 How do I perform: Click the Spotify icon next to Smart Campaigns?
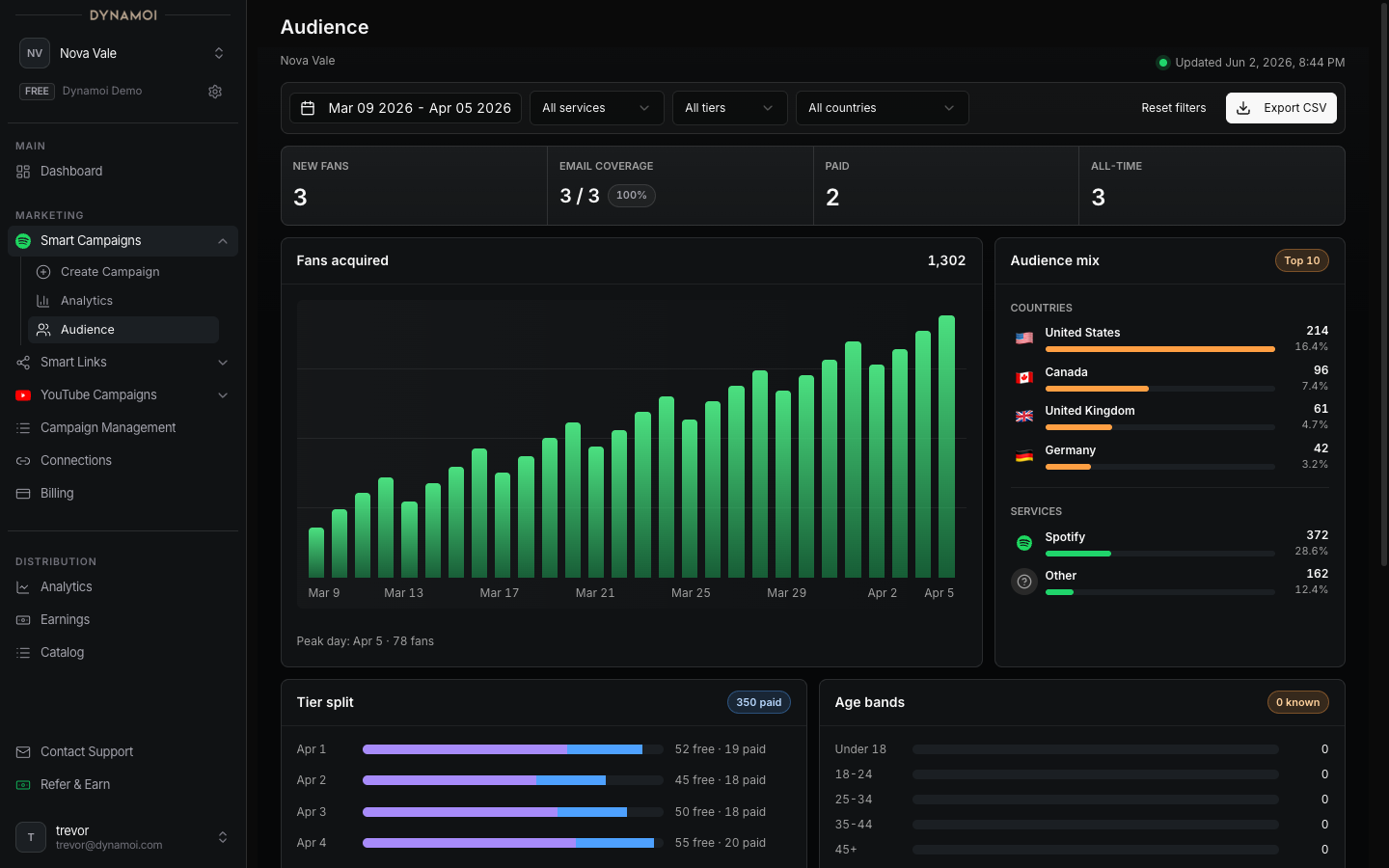[x=23, y=241]
